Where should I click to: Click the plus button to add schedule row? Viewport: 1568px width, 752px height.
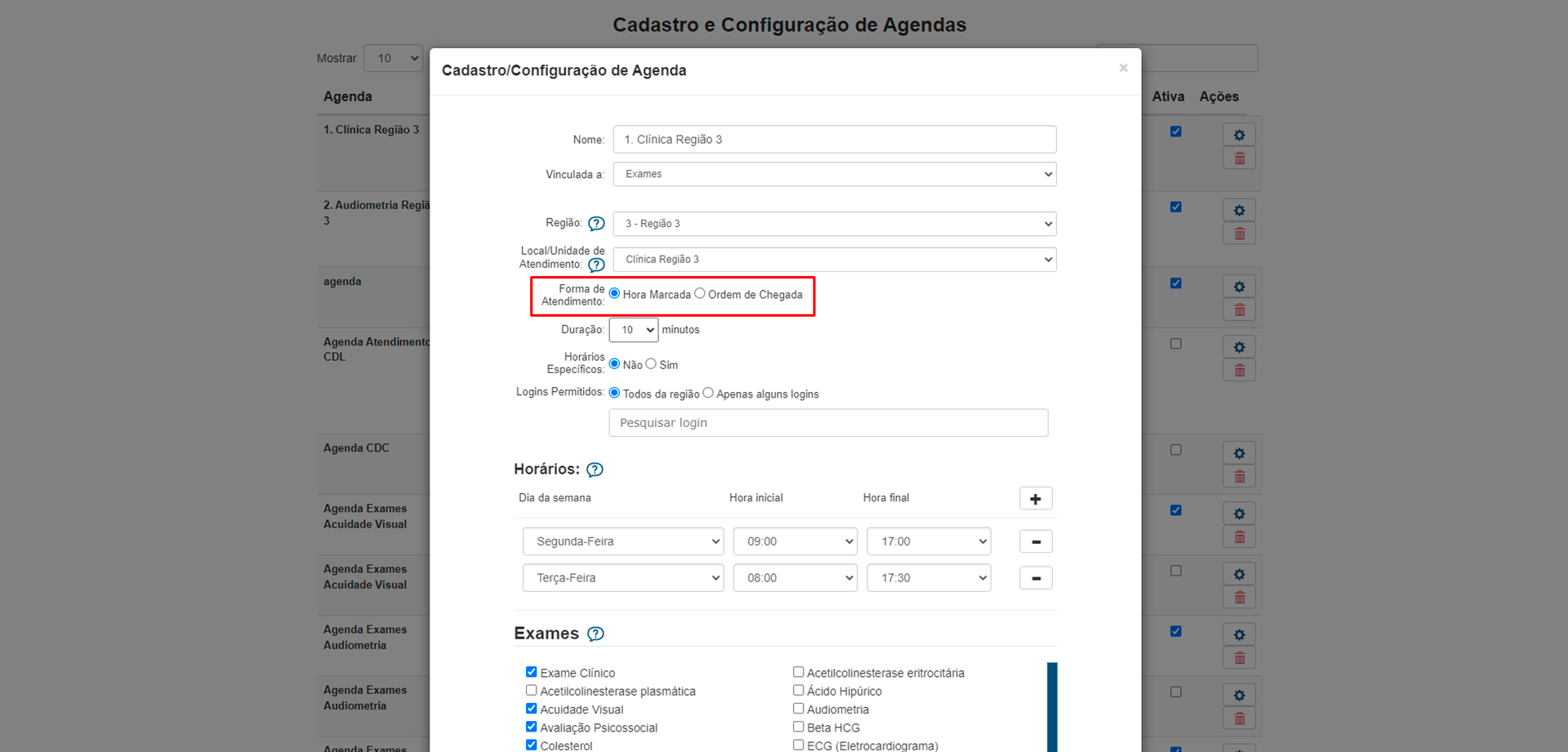tap(1035, 499)
